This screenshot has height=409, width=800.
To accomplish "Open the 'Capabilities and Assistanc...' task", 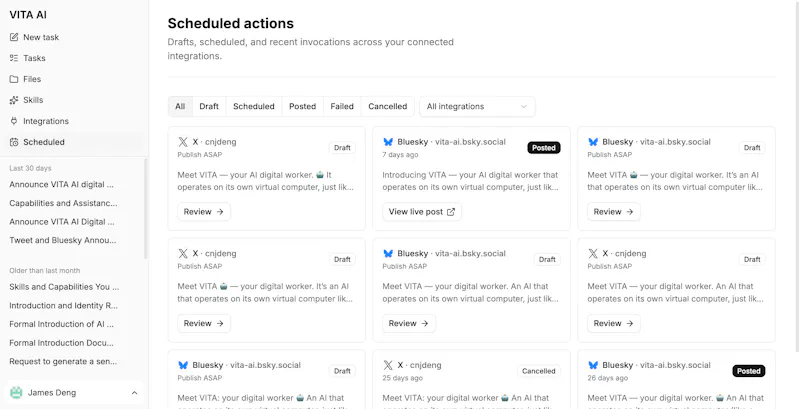I will [64, 203].
